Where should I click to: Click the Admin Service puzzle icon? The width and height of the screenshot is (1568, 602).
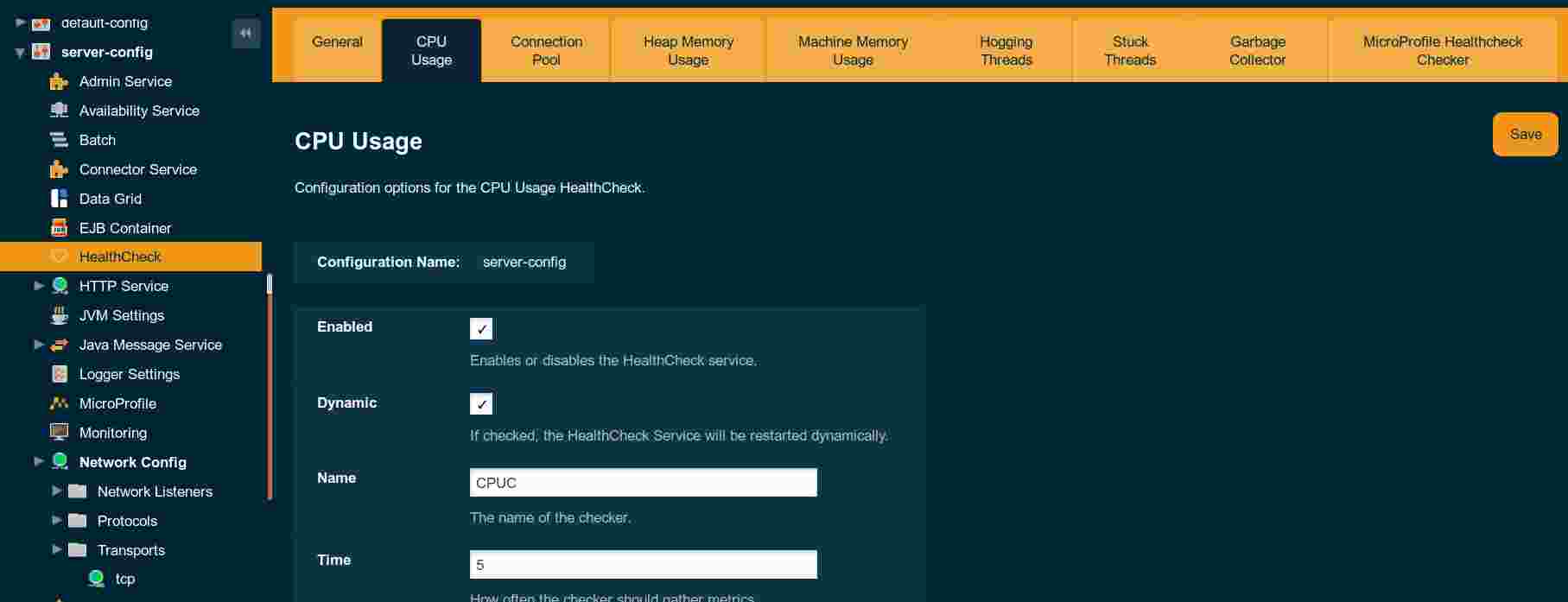[59, 82]
